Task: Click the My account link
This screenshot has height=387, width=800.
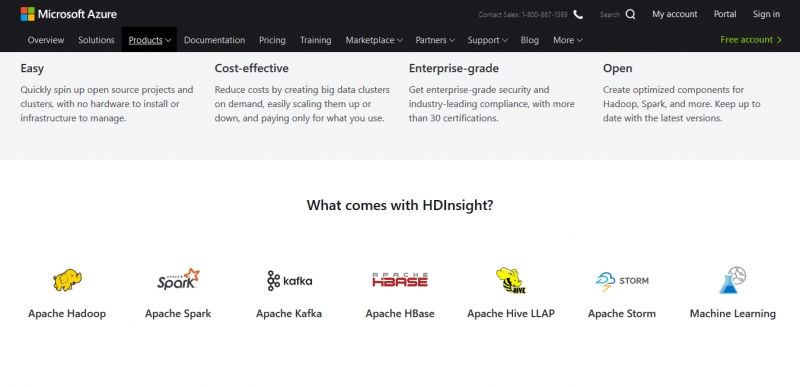Action: coord(674,14)
